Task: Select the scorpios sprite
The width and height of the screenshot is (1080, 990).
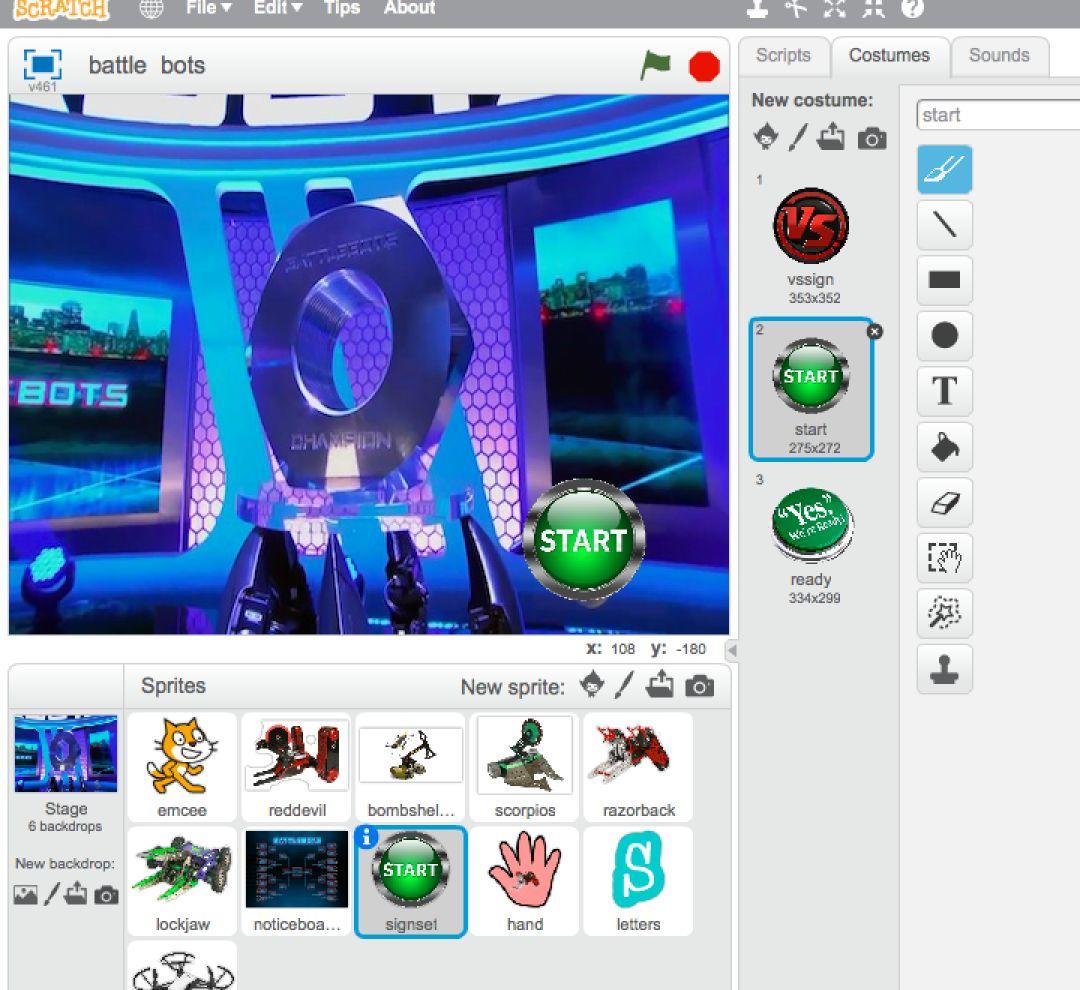Action: 524,767
